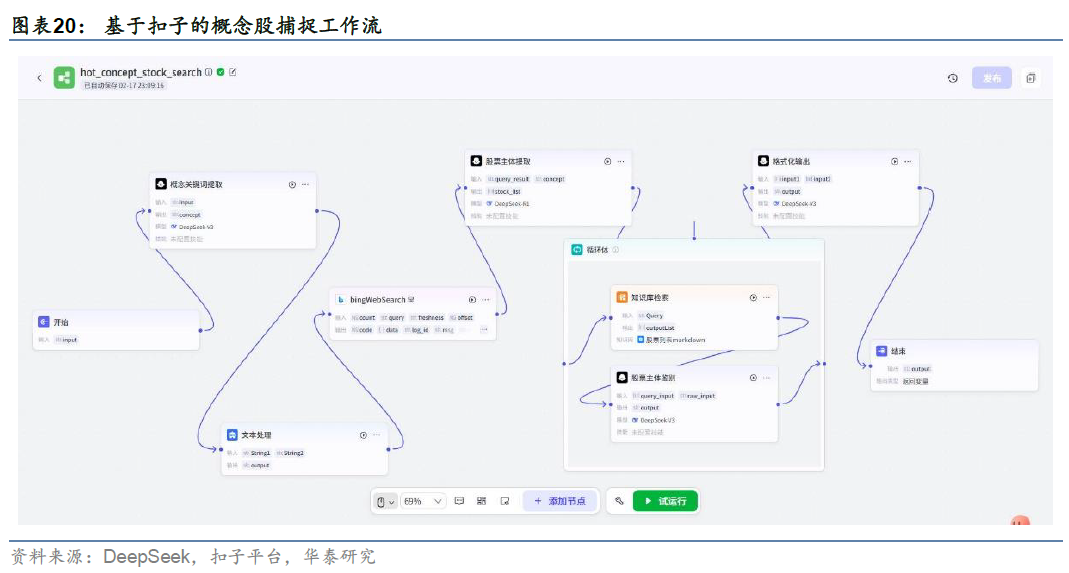Click the output port dot of 开始 node
Viewport: 1069px width, 573px height.
200,331
